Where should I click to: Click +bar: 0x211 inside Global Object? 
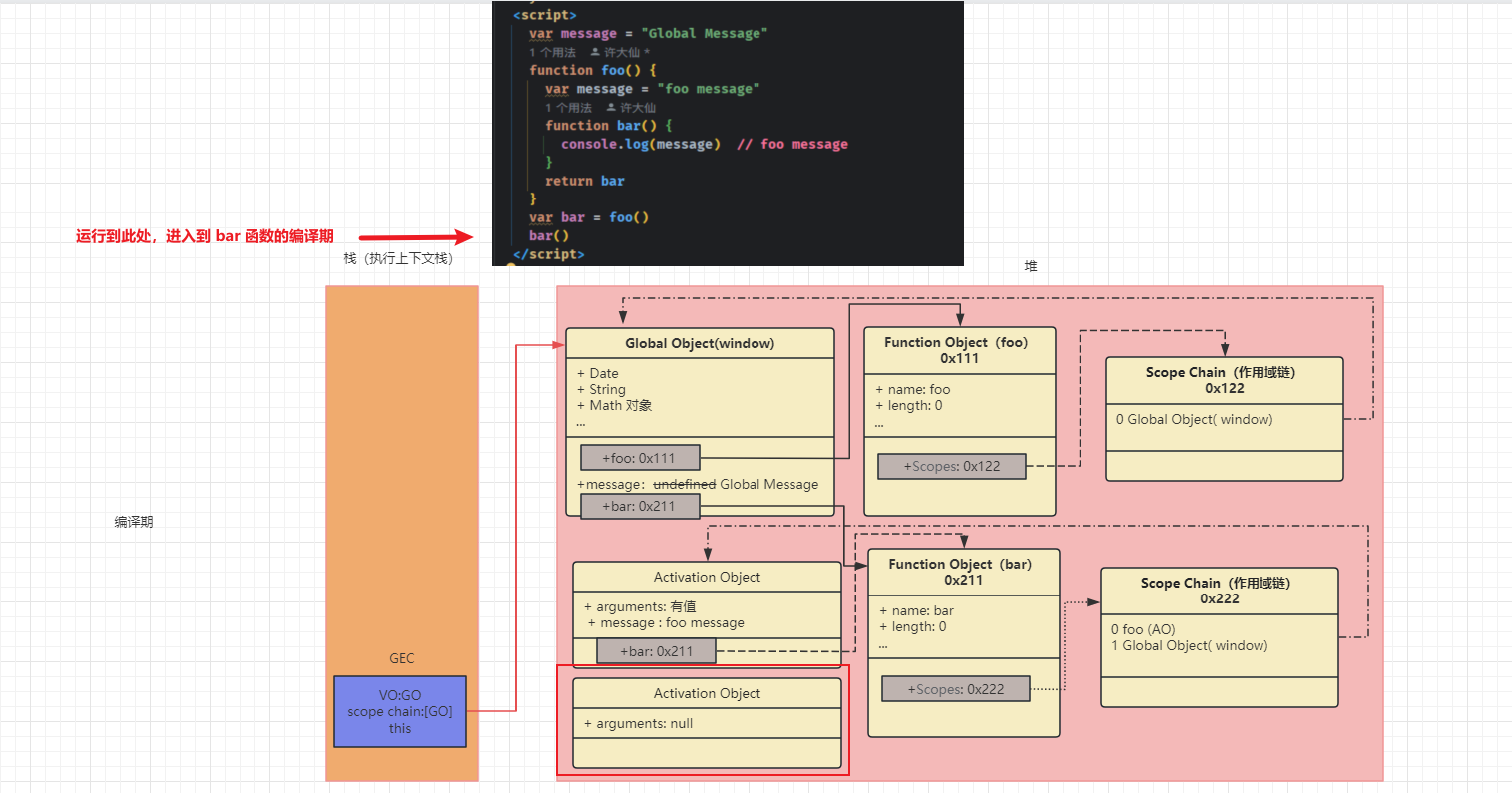click(x=640, y=506)
